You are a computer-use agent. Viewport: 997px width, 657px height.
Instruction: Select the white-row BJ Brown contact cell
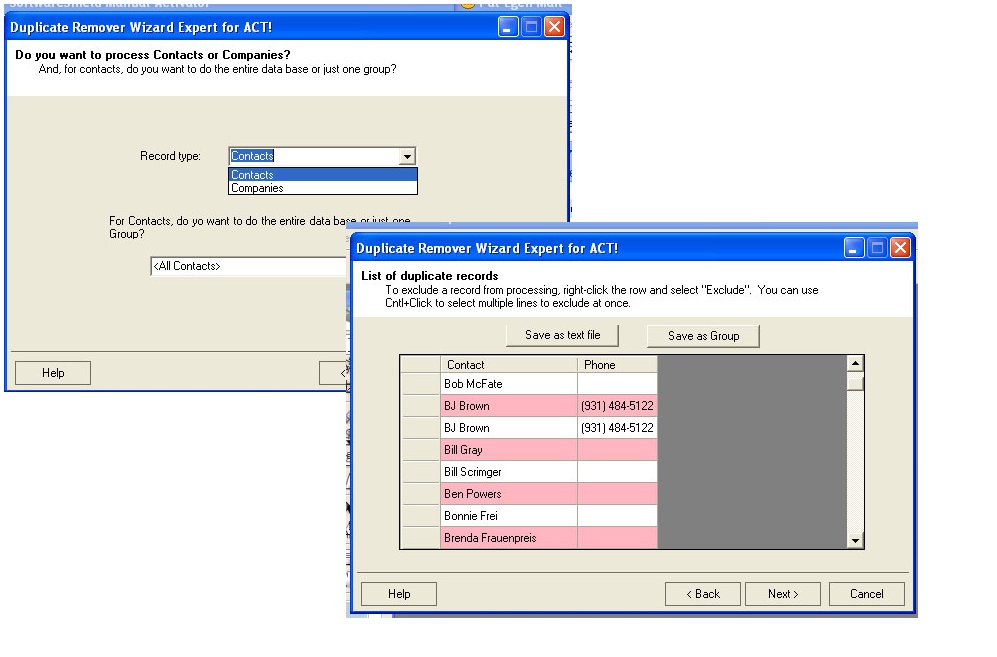coord(509,428)
